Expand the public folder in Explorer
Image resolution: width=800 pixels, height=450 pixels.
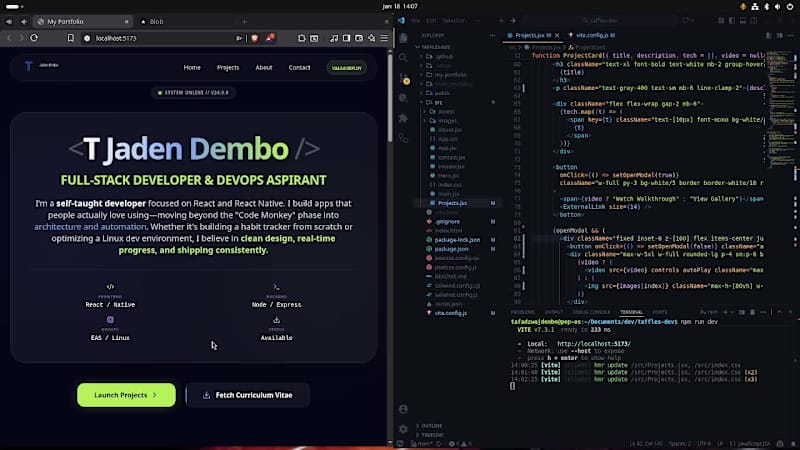coord(442,93)
